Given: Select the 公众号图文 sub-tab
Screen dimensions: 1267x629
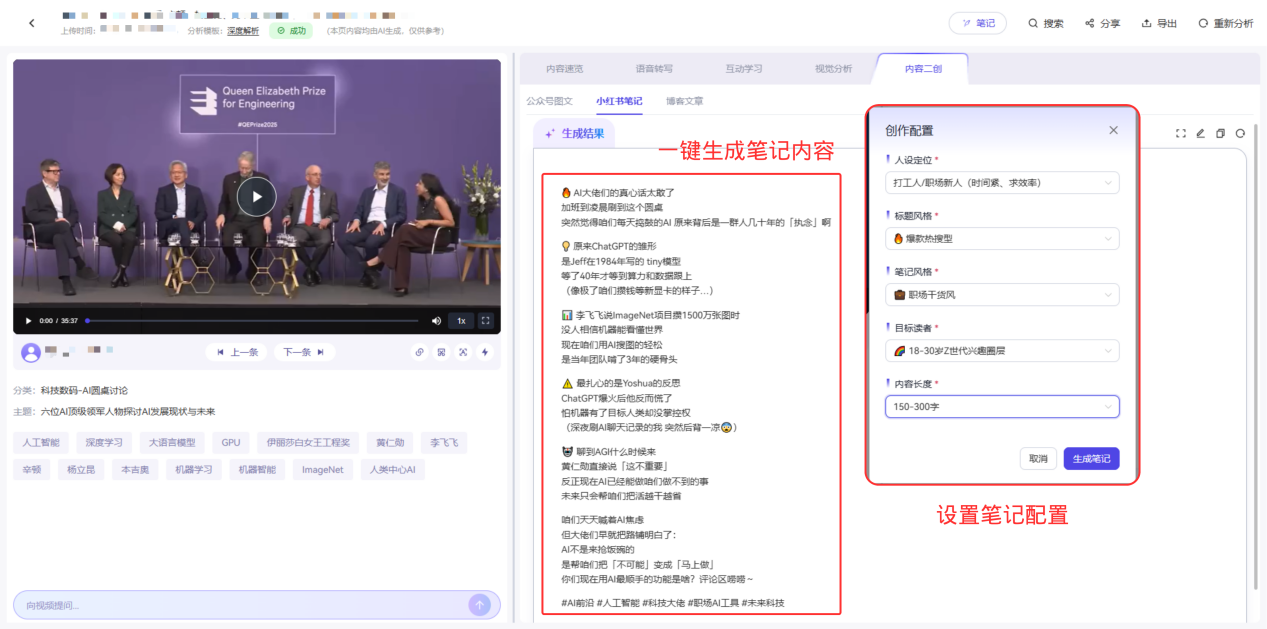Looking at the screenshot, I should (551, 101).
